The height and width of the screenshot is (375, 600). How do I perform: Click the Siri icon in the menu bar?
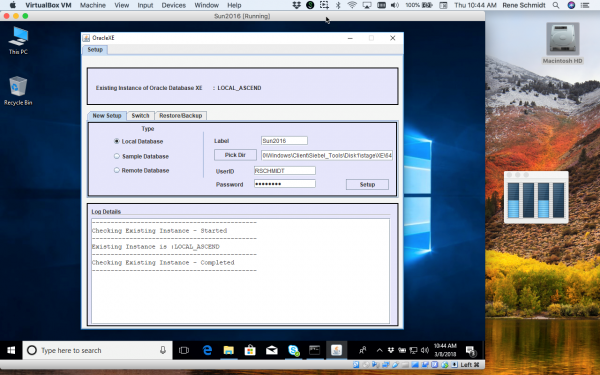coord(571,5)
